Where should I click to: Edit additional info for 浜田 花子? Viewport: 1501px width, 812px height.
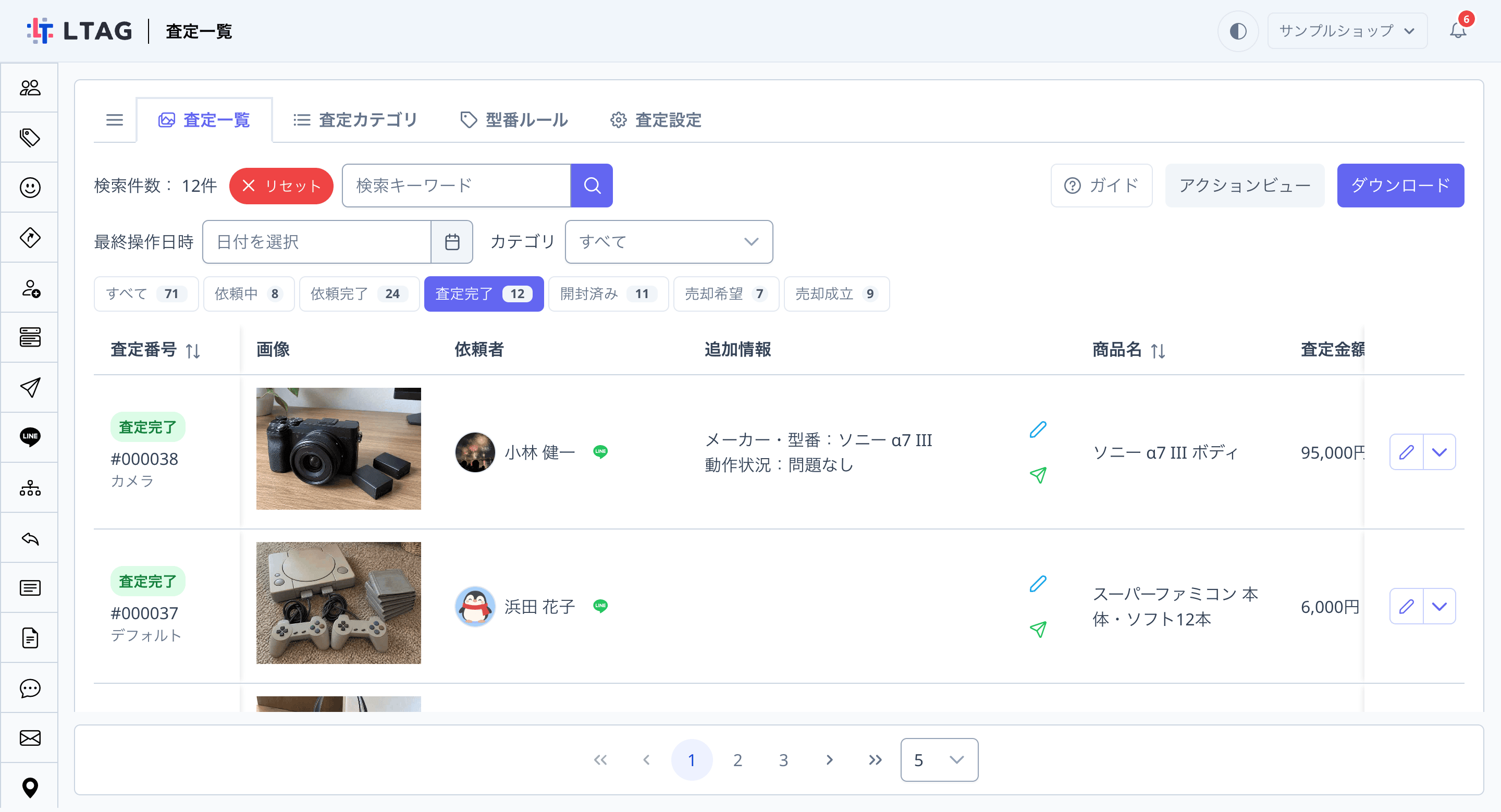coord(1038,584)
